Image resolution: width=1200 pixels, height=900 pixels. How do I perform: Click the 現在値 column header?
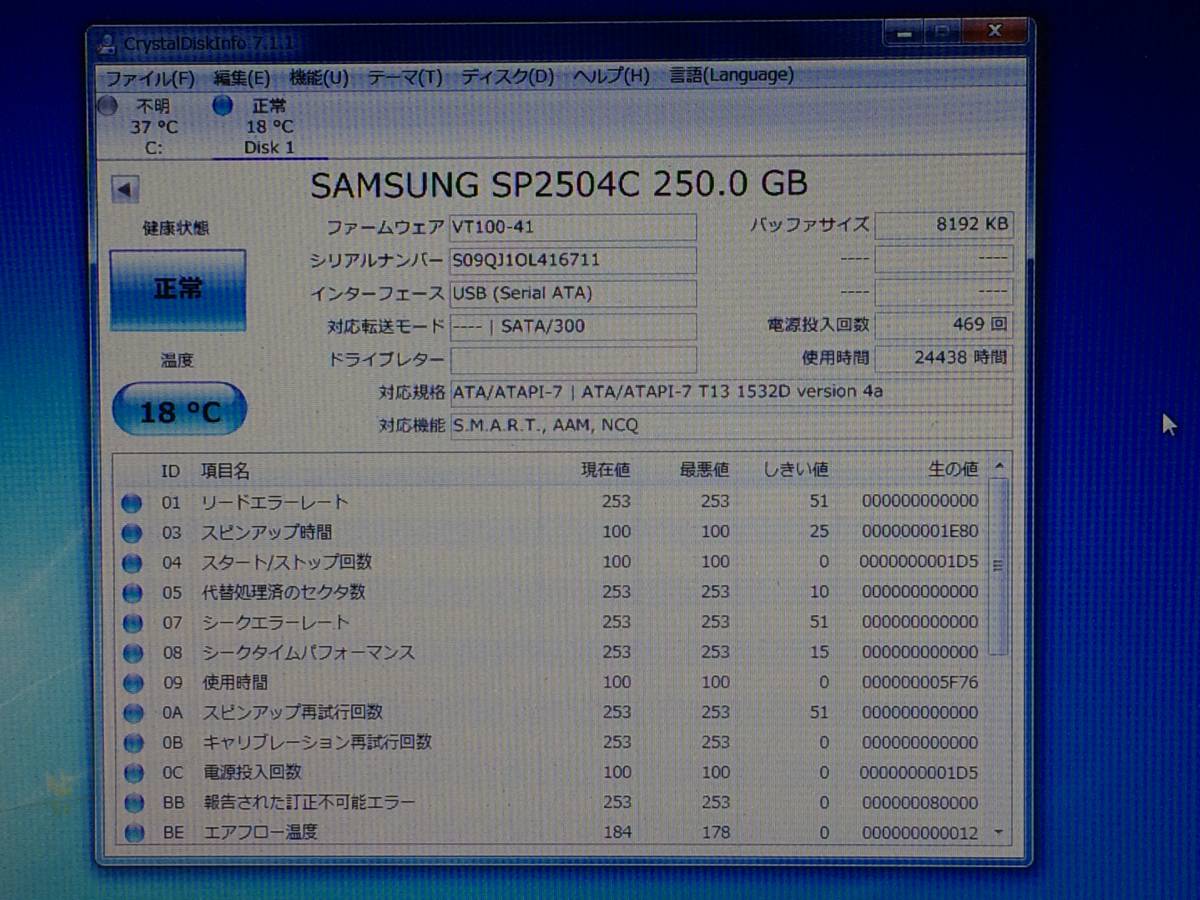tap(606, 470)
